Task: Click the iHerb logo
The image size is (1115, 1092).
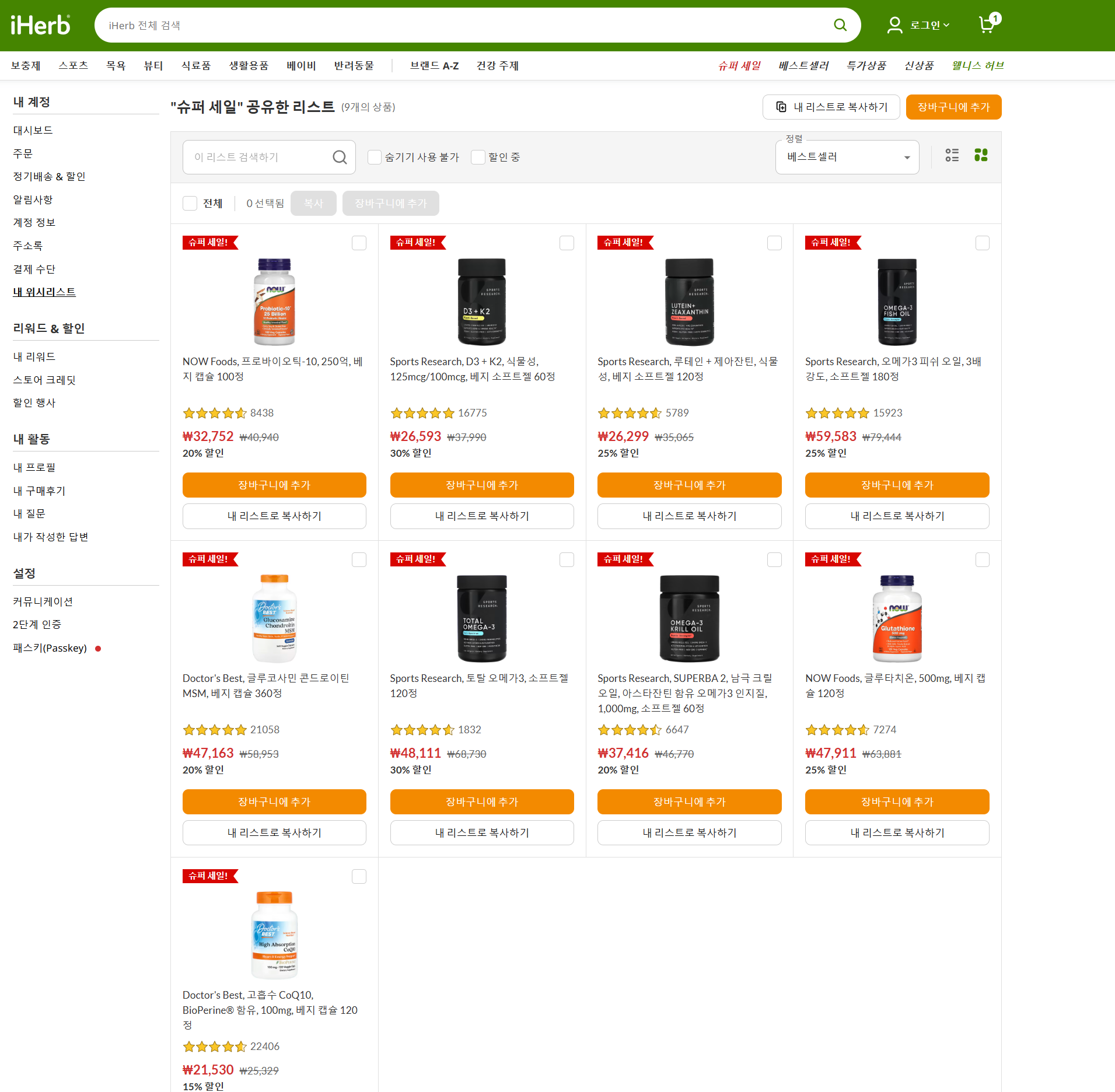Action: pos(40,25)
